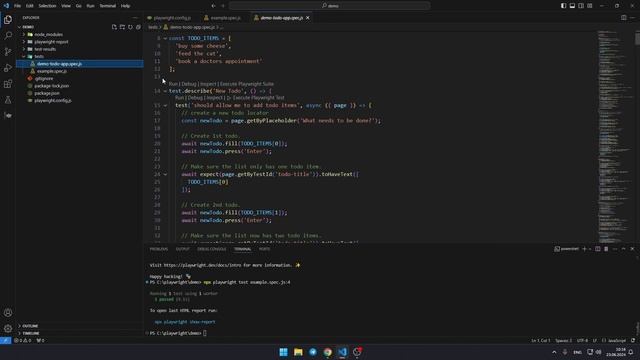Close the terminal panel
This screenshot has width=640, height=360.
click(632, 249)
